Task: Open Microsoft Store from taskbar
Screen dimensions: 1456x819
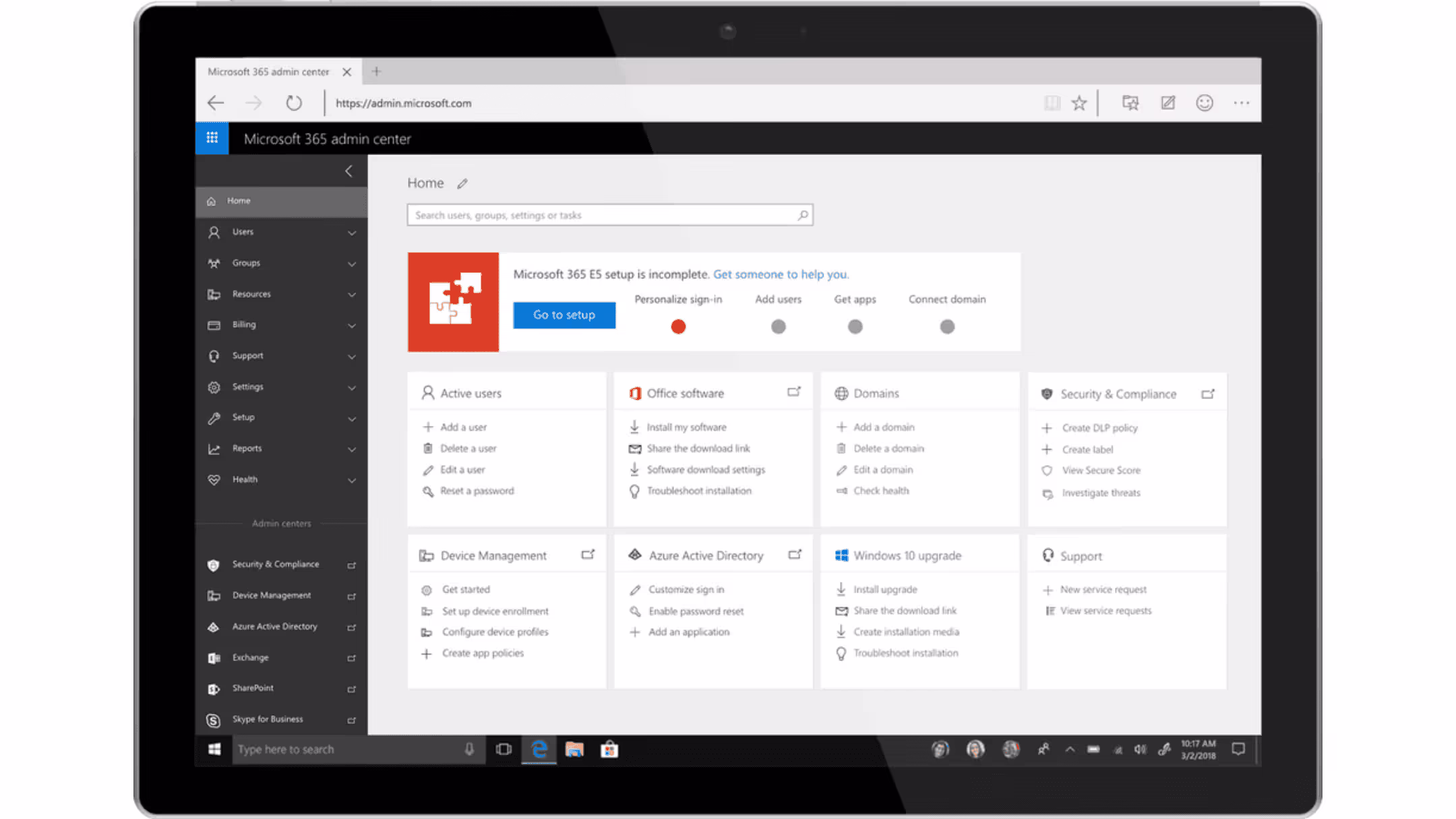Action: pos(609,750)
